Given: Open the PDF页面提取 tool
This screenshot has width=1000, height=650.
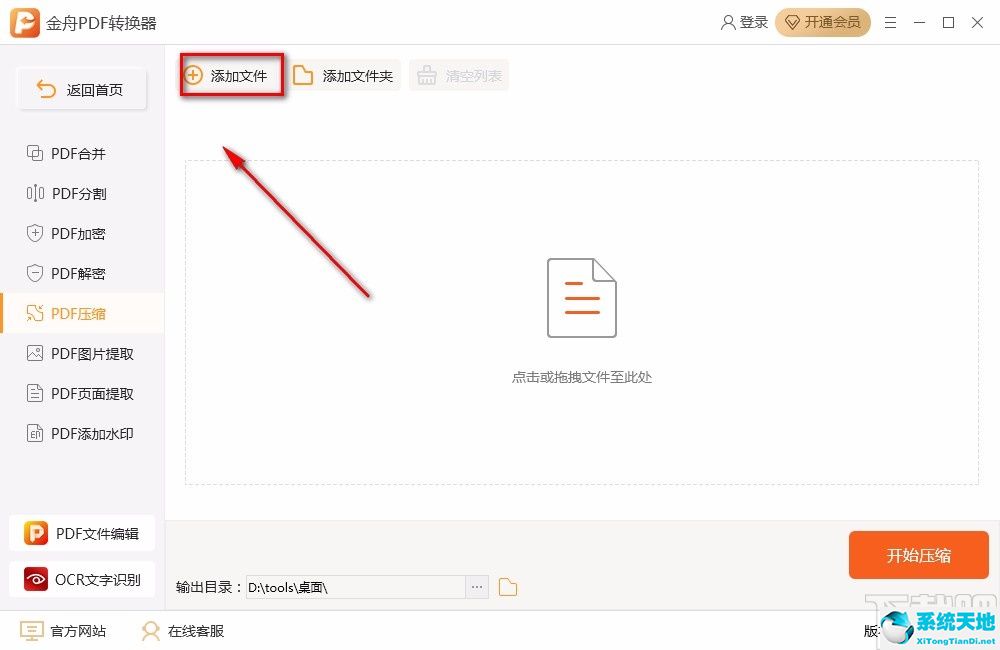Looking at the screenshot, I should (83, 393).
